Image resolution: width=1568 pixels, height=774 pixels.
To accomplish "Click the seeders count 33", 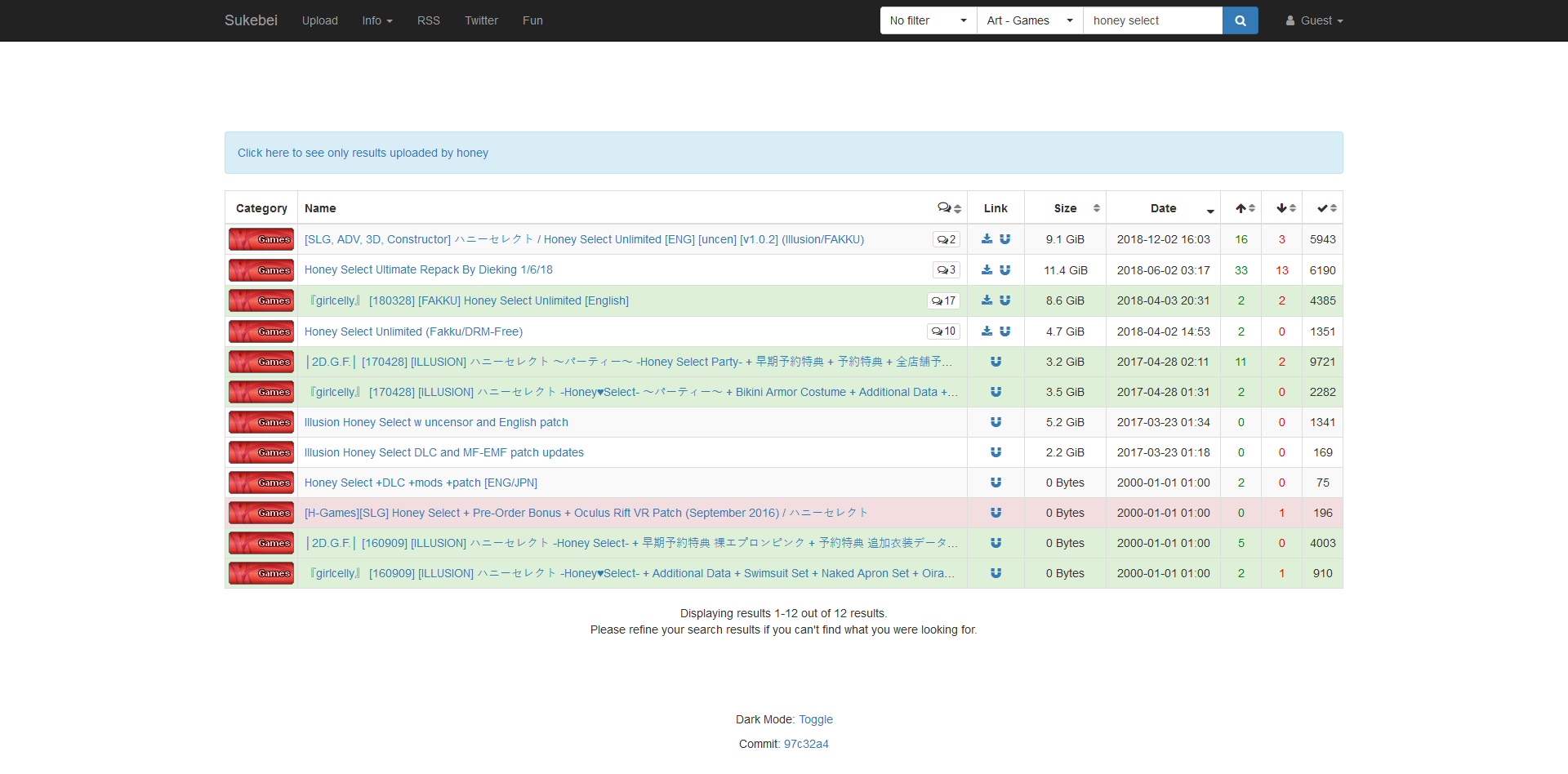I will click(1241, 269).
